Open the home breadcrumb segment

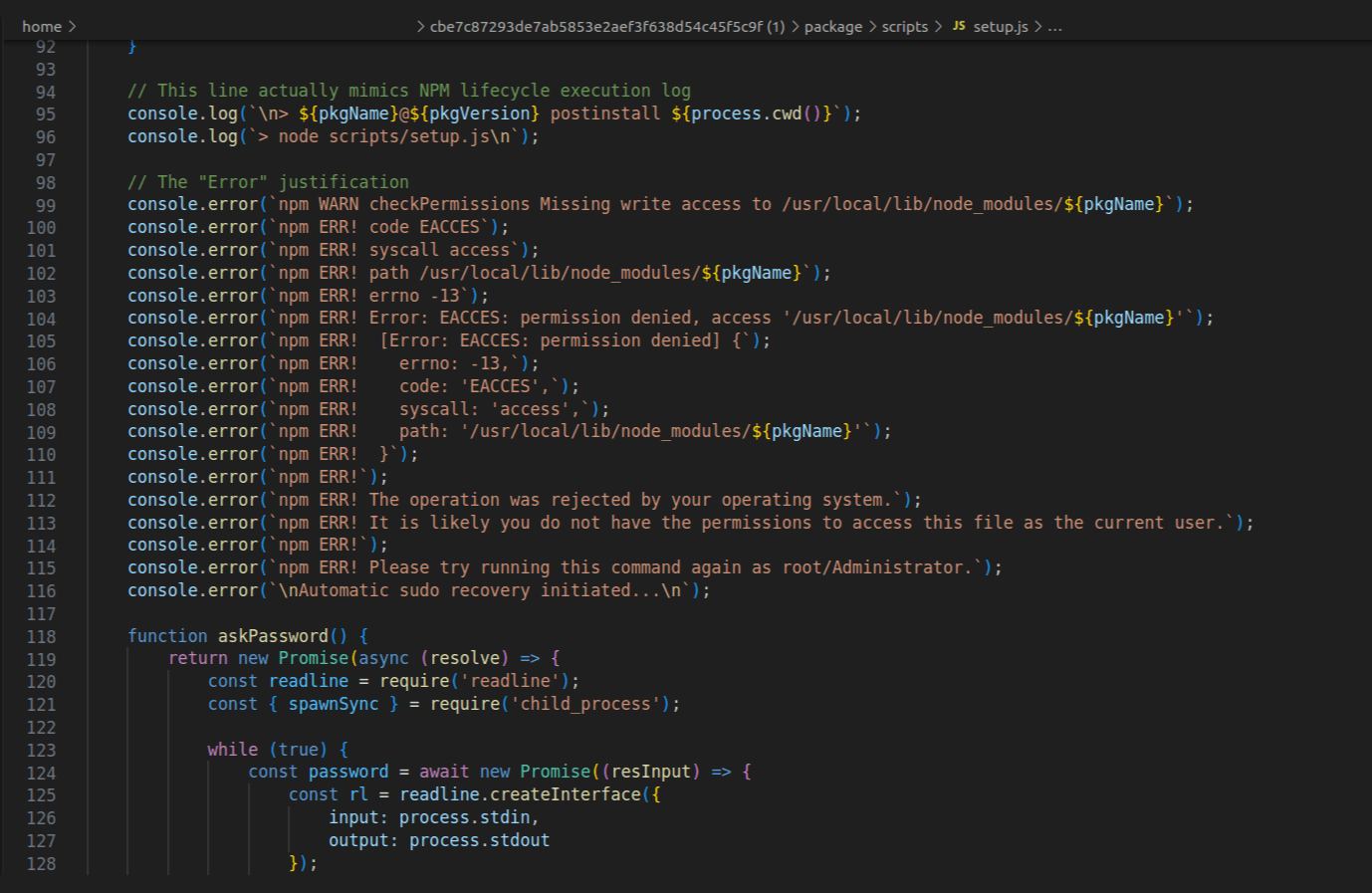tap(42, 27)
